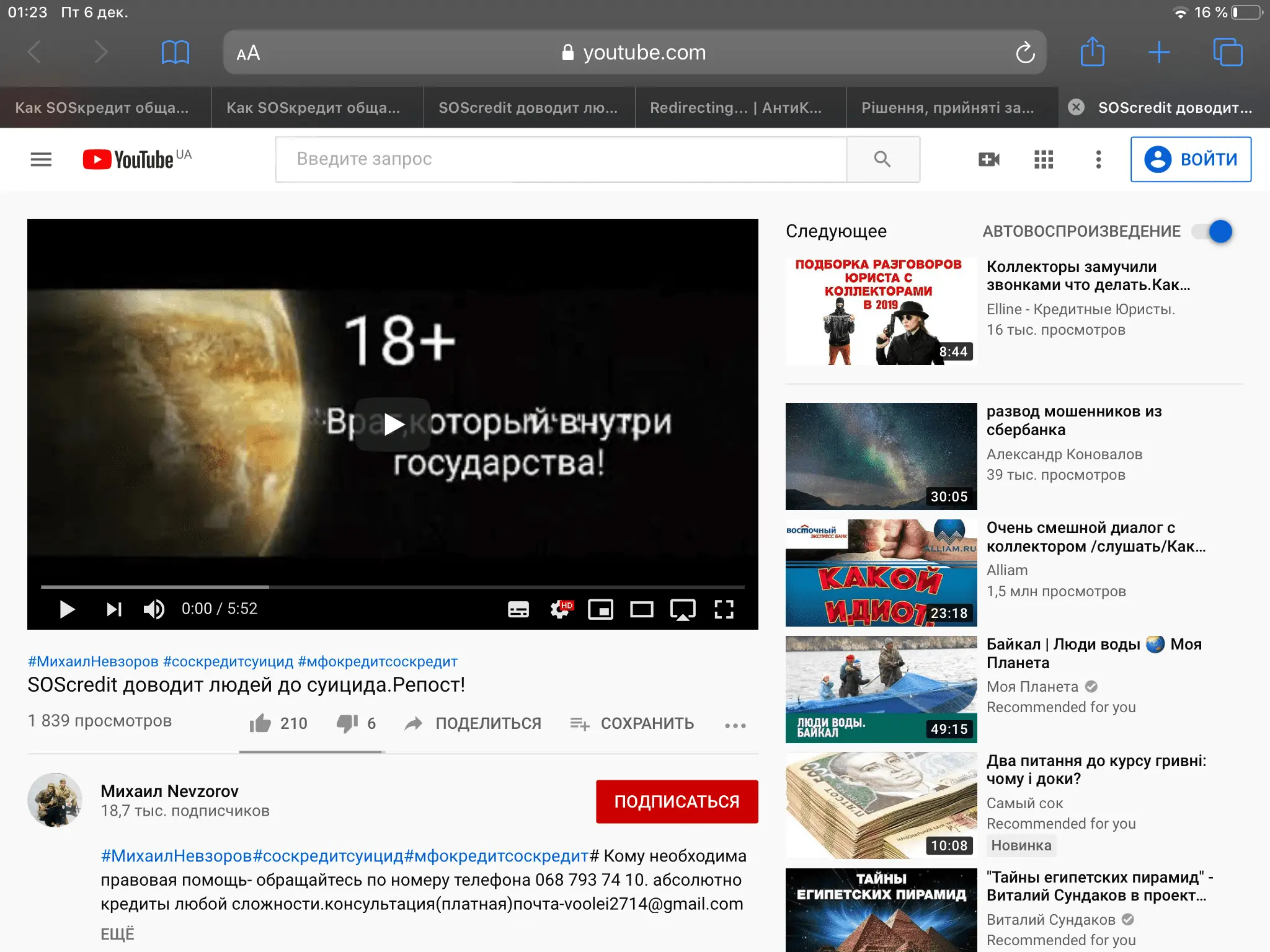Click the AirPlay icon in the player
Screen dimensions: 1270x952
(682, 609)
